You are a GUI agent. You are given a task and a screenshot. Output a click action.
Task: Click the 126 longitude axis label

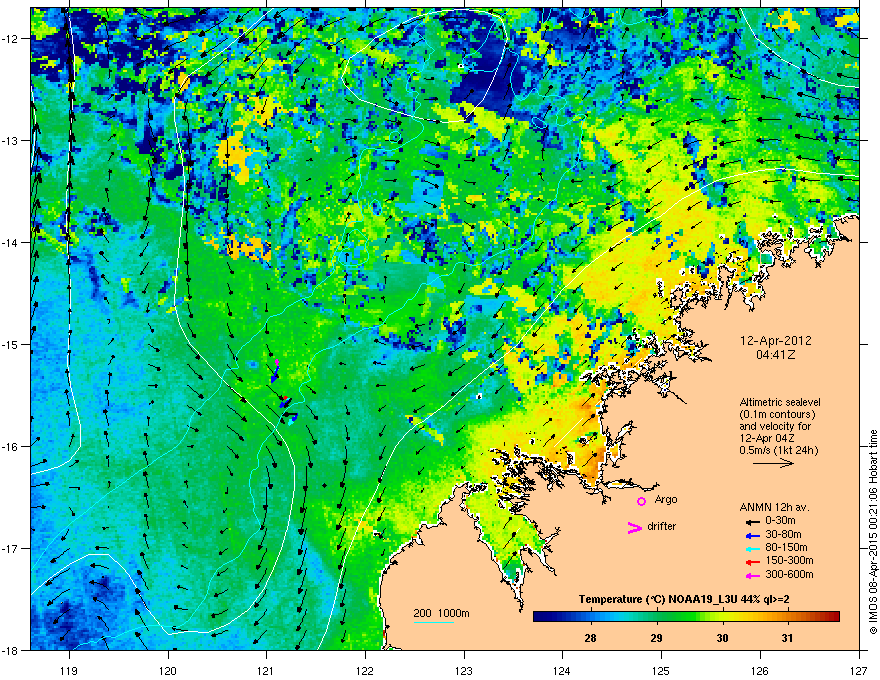(x=760, y=670)
